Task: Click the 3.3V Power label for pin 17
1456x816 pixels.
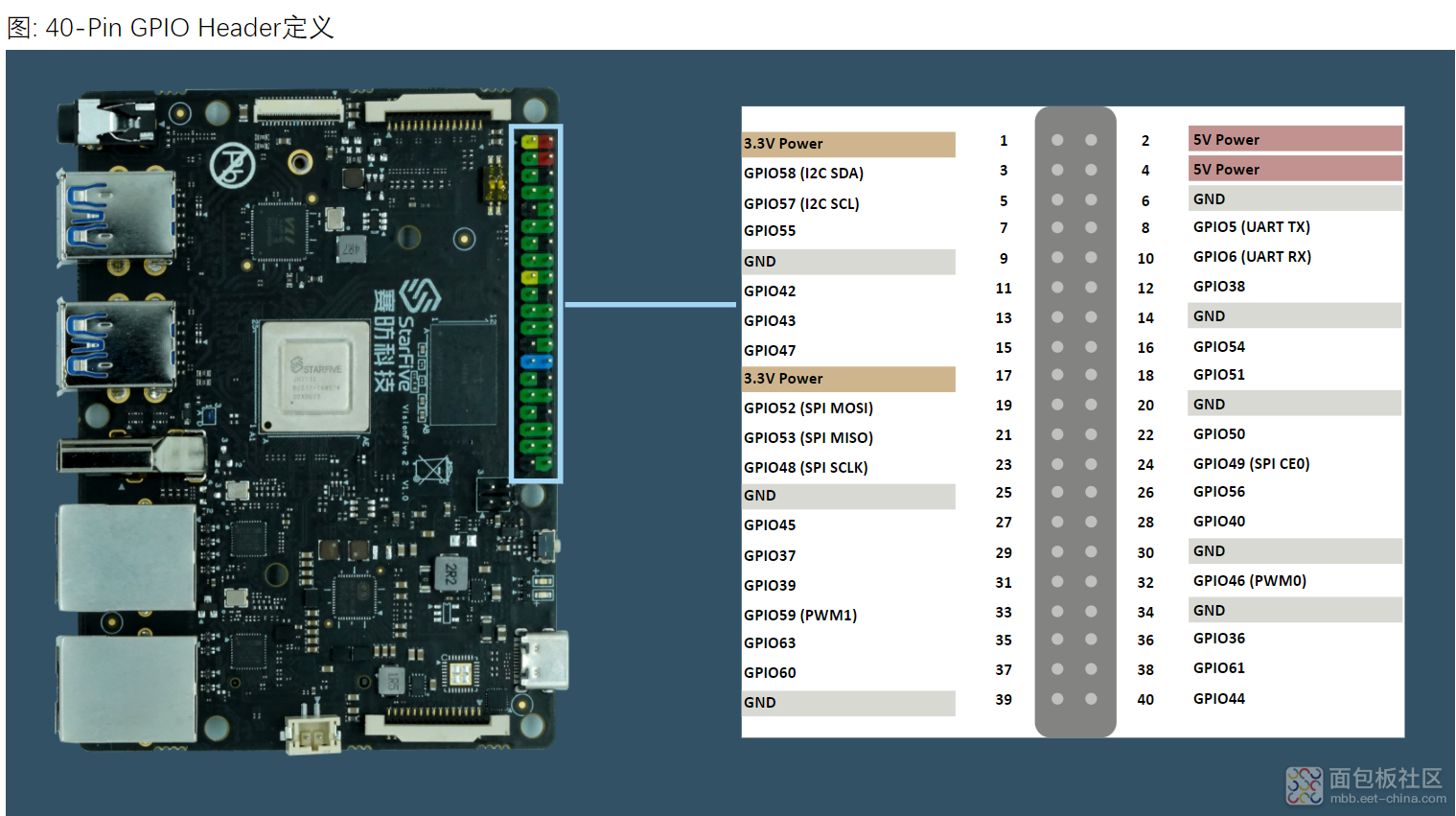Action: [848, 379]
